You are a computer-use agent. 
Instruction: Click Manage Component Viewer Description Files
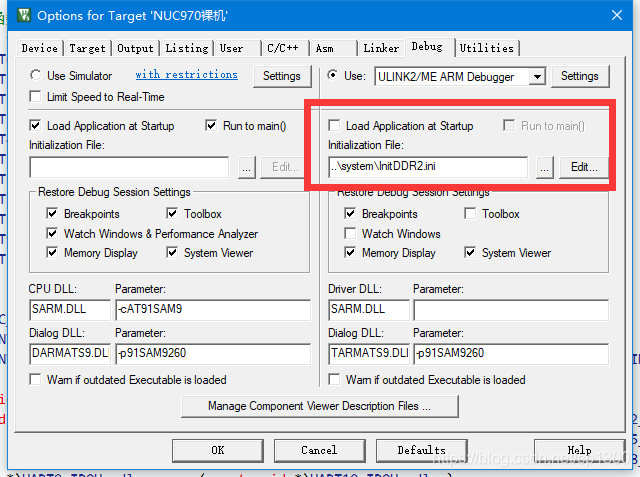pyautogui.click(x=320, y=406)
